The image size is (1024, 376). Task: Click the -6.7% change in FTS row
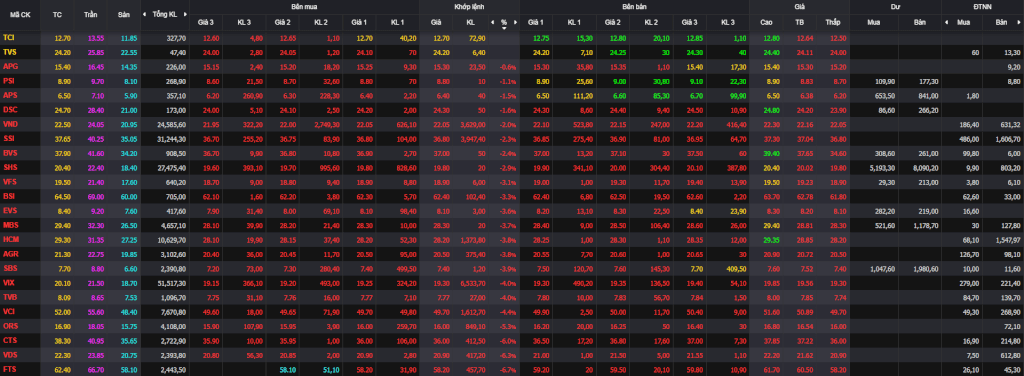point(508,369)
